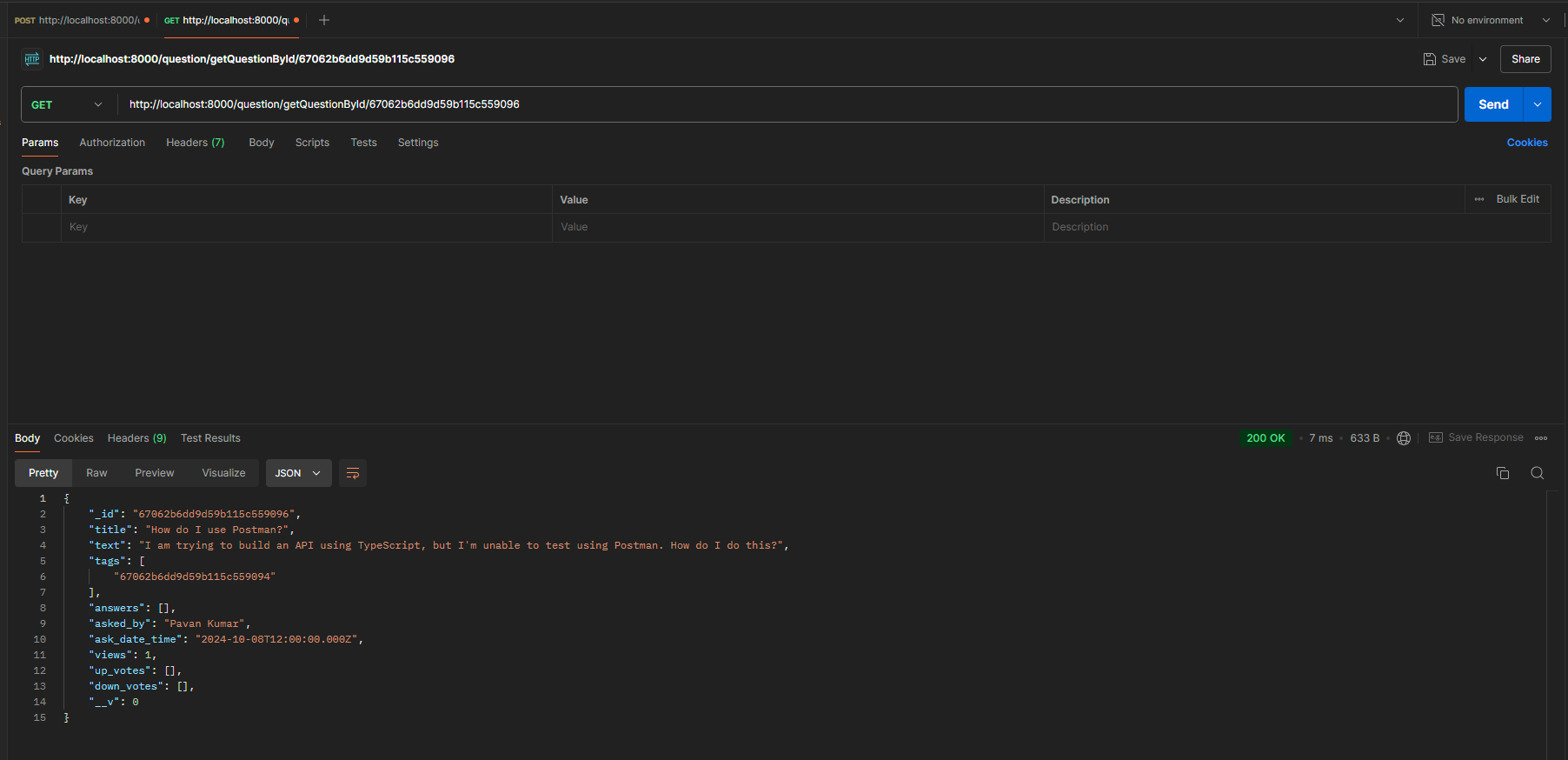The image size is (1568, 760).
Task: Open the GET method dropdown
Action: click(x=66, y=104)
